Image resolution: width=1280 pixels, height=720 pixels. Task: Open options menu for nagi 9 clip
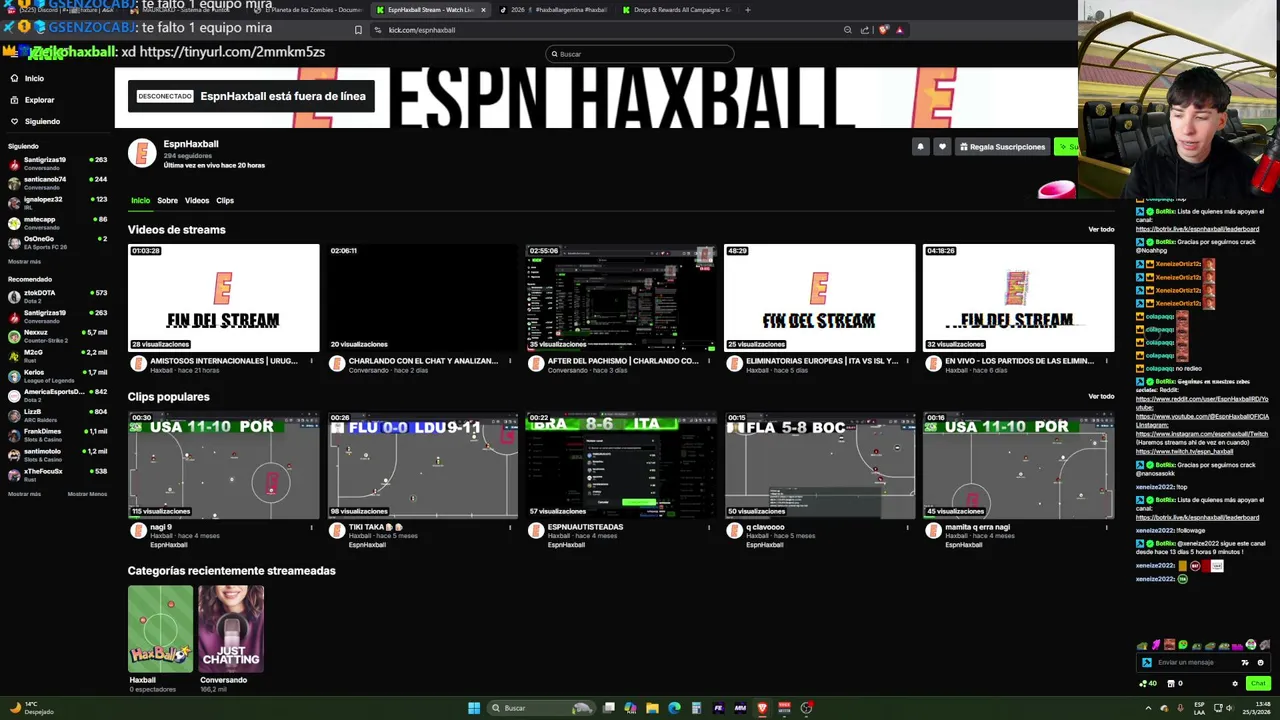(311, 527)
